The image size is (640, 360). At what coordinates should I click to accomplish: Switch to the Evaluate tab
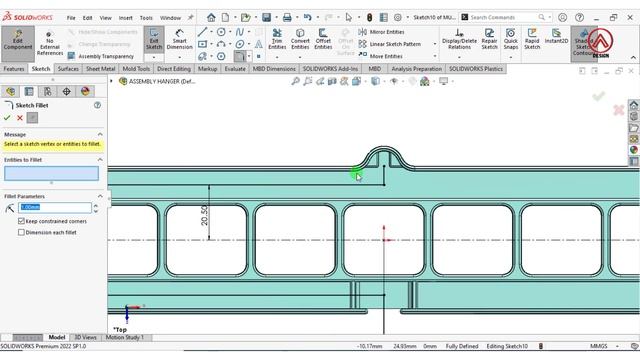(x=235, y=69)
